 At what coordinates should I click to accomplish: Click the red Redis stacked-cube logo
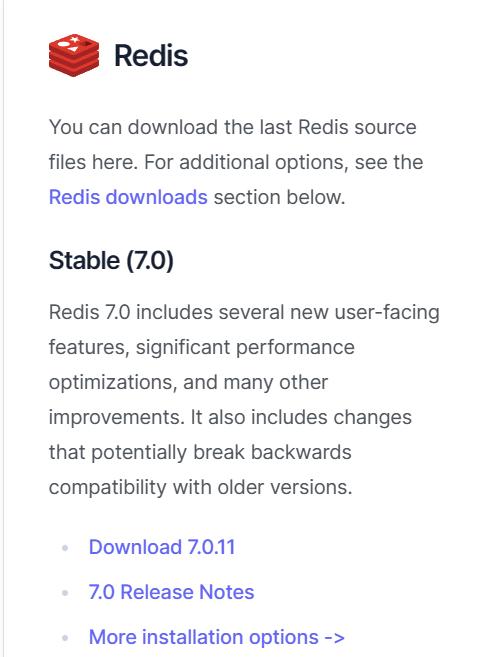(74, 55)
